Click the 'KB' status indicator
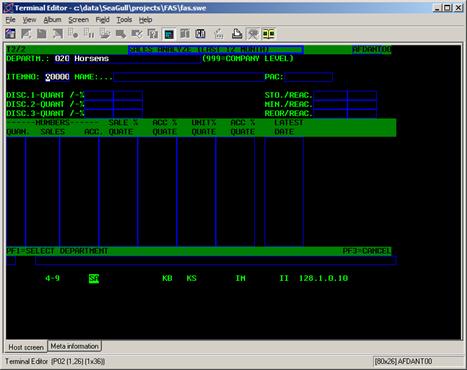467x370 pixels. pos(167,278)
